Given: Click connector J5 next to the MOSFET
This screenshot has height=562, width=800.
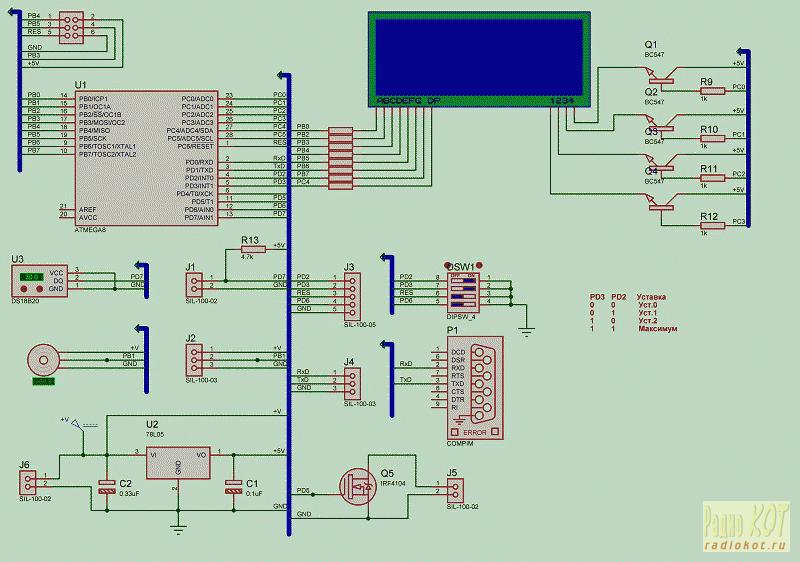Looking at the screenshot, I should (456, 490).
